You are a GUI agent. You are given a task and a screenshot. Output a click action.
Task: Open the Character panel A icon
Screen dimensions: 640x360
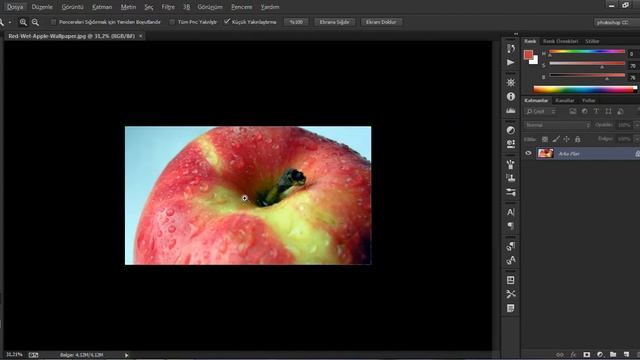511,212
